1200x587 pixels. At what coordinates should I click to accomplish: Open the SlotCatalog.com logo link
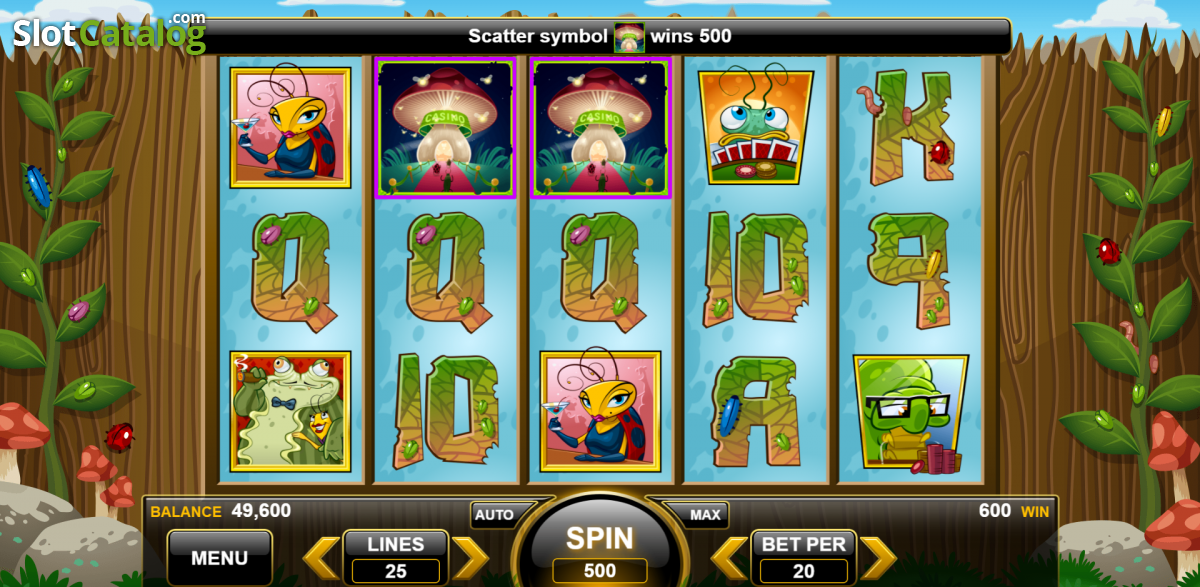[x=108, y=32]
